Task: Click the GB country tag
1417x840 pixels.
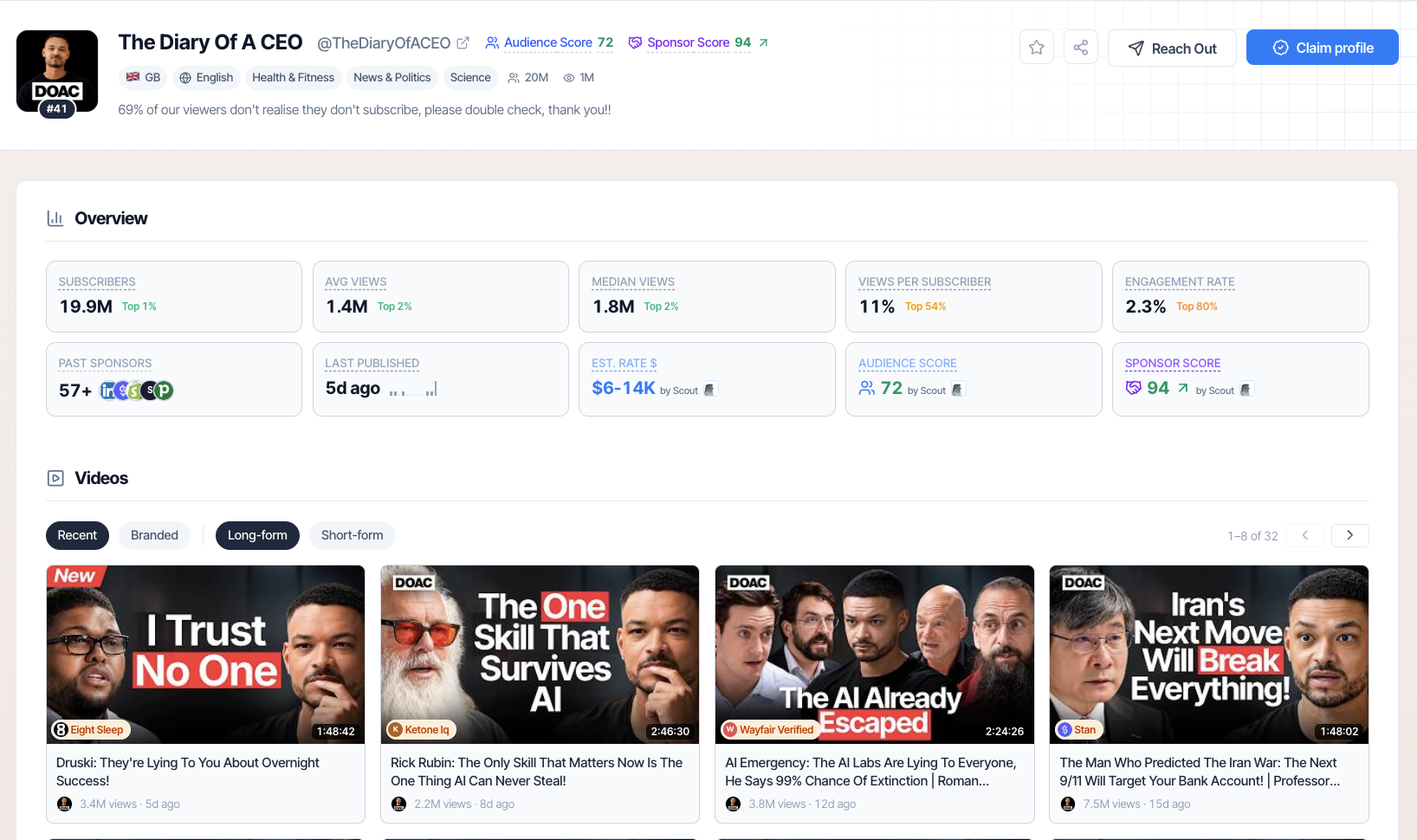Action: 143,78
